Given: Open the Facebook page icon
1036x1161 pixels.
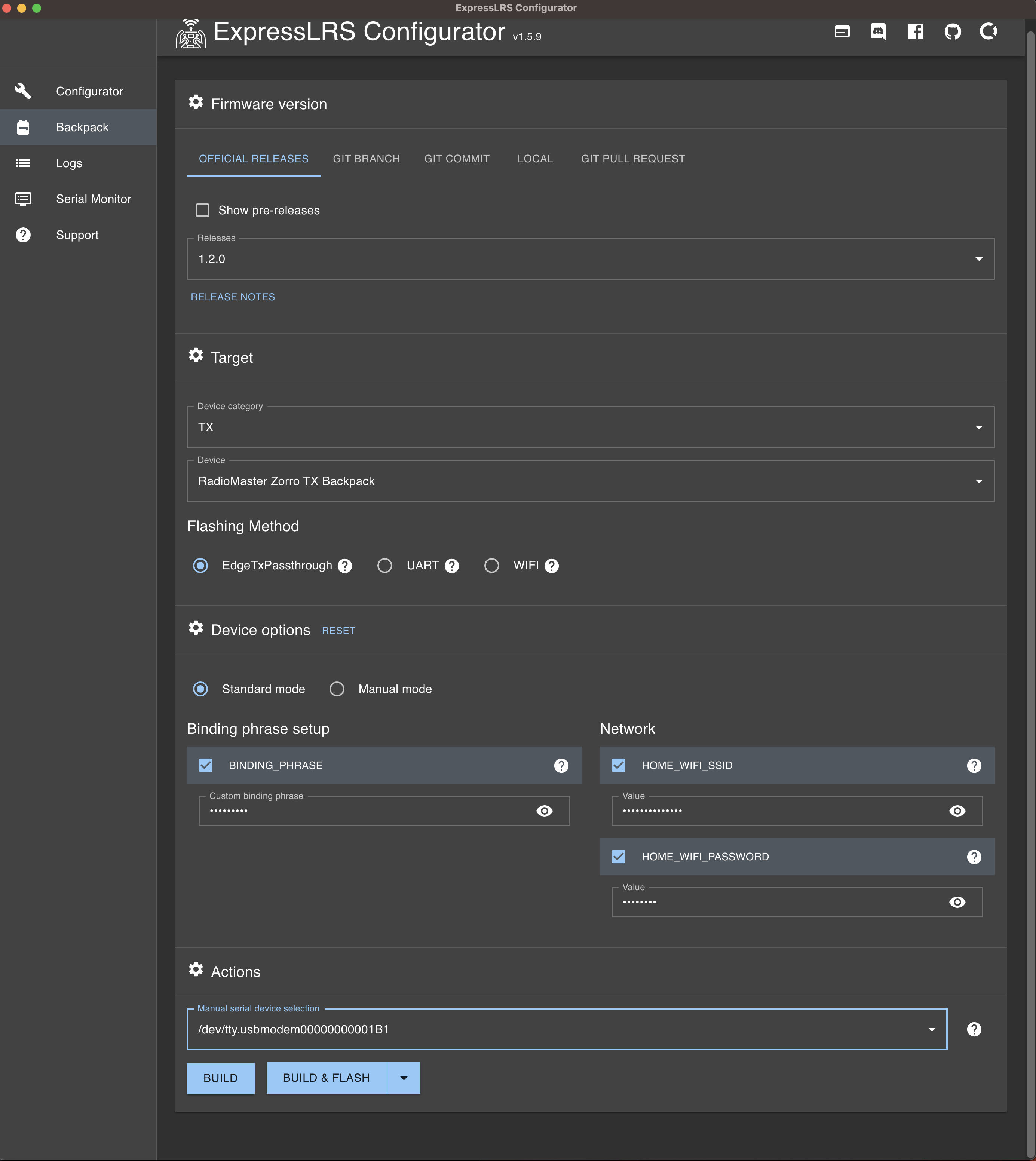Looking at the screenshot, I should click(915, 32).
